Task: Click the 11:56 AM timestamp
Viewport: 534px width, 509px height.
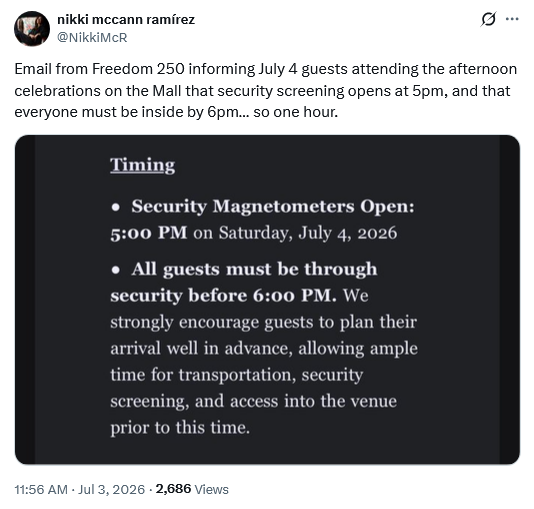Action: click(41, 489)
